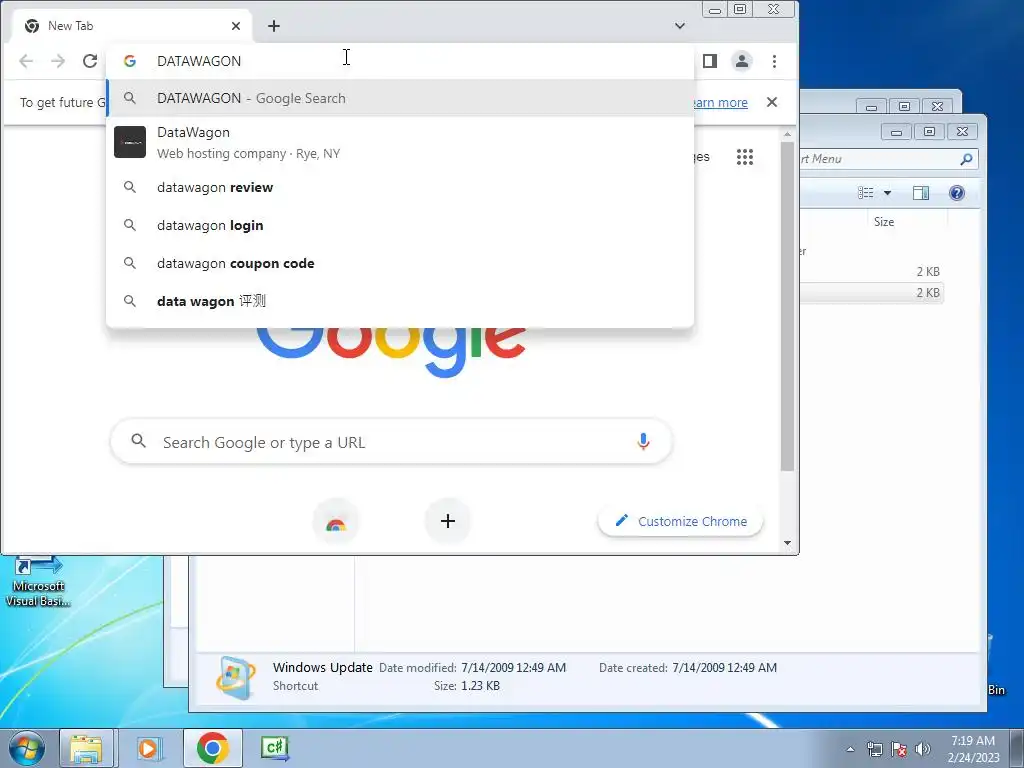Screen dimensions: 1024x768
Task: Dismiss the Chrome info bar
Action: [x=772, y=102]
